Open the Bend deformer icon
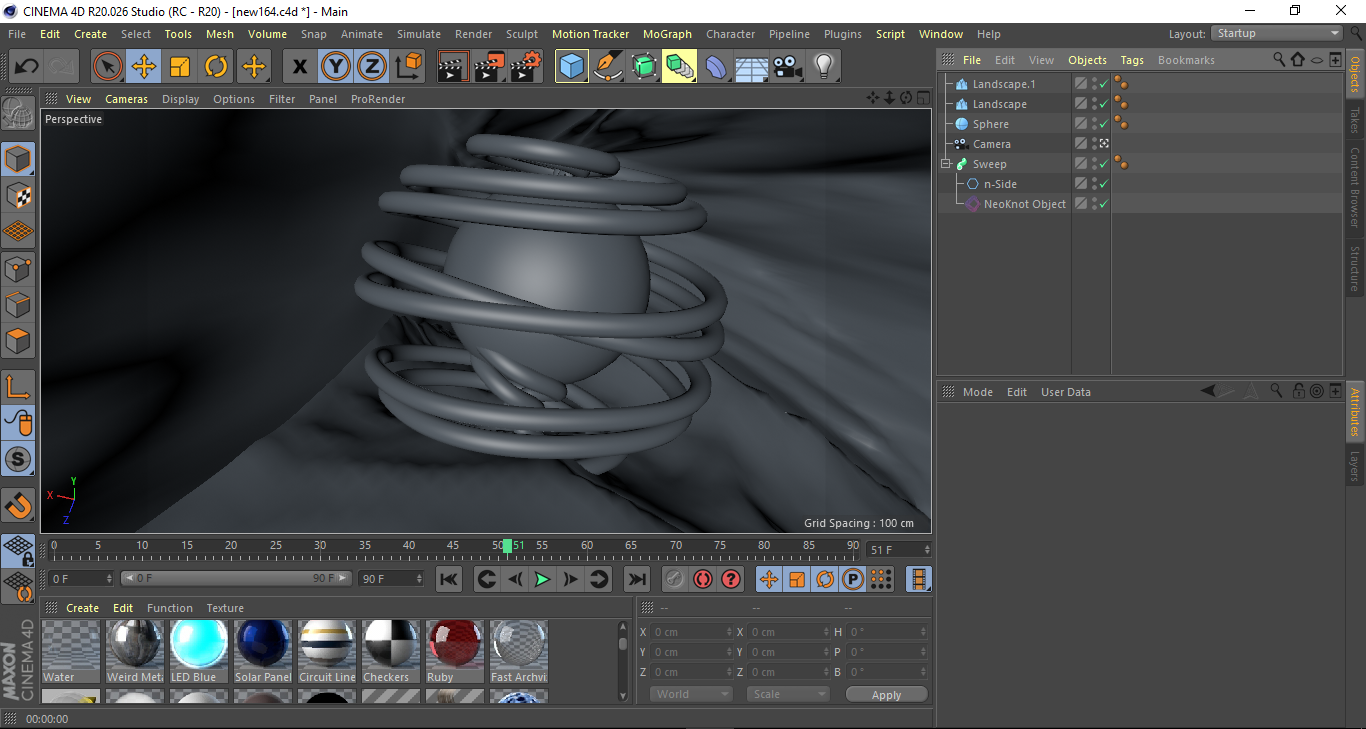 click(x=716, y=67)
